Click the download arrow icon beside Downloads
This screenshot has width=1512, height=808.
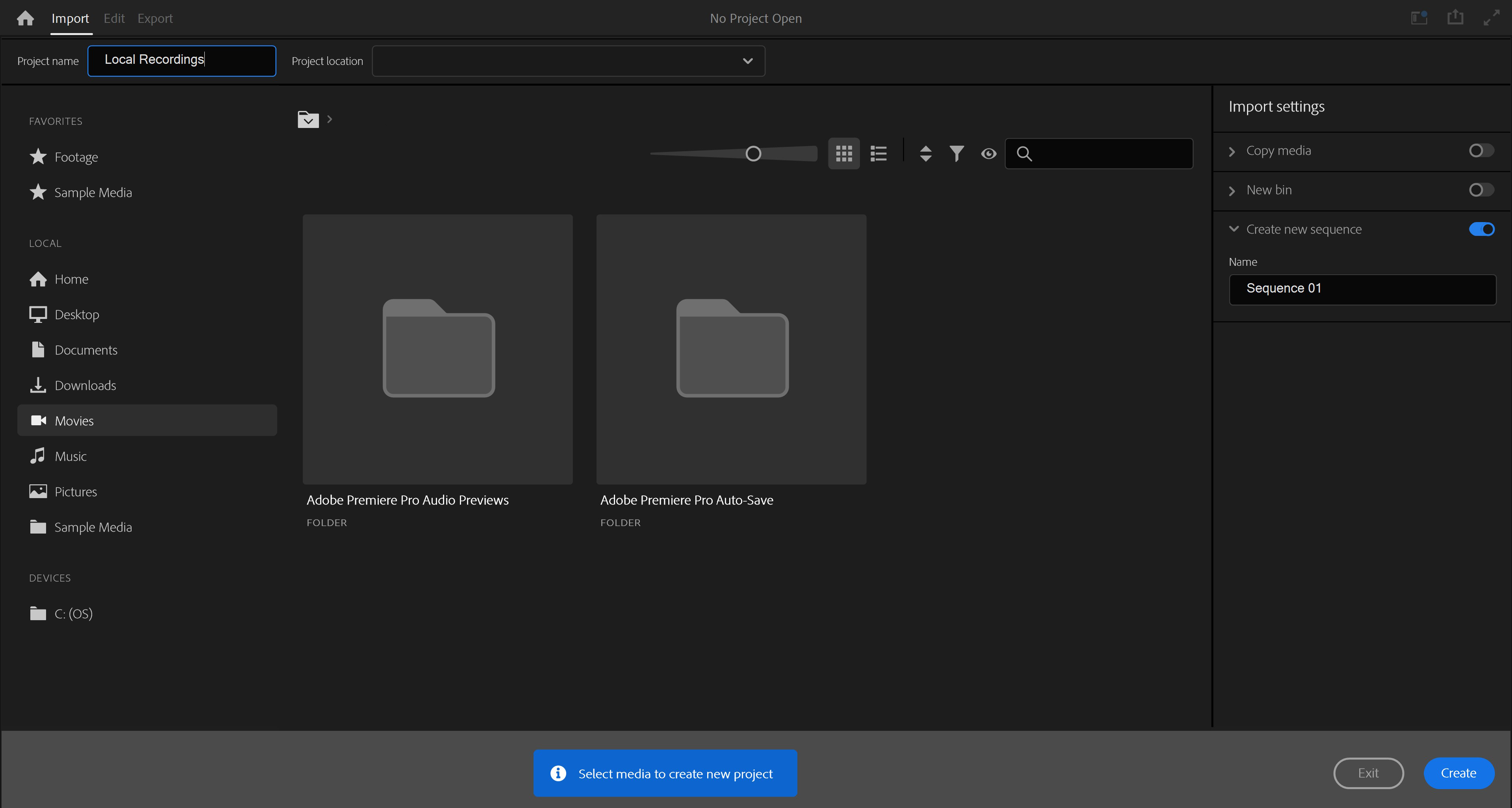click(x=38, y=385)
